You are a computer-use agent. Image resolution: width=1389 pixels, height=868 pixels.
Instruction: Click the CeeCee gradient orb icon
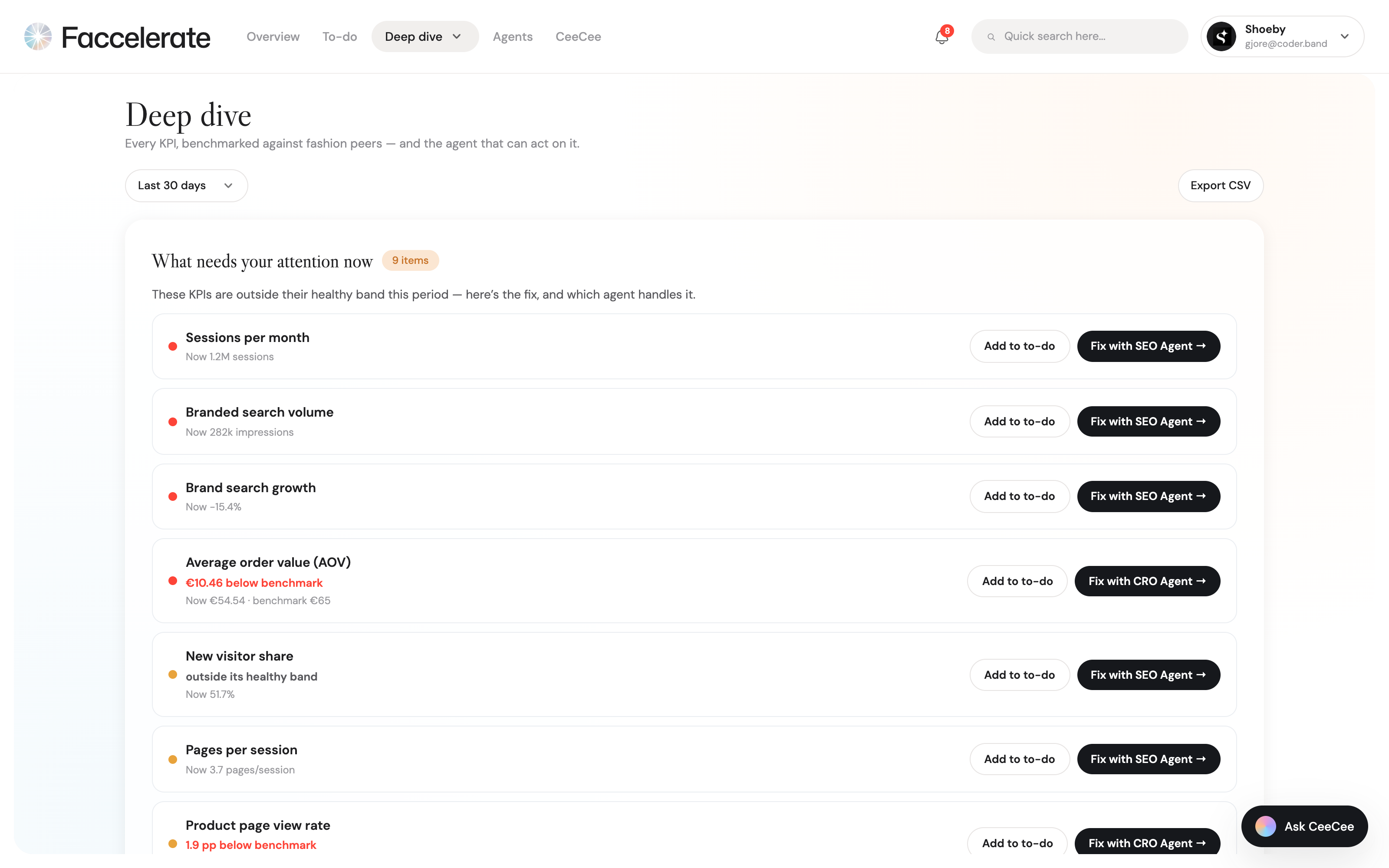point(1265,826)
